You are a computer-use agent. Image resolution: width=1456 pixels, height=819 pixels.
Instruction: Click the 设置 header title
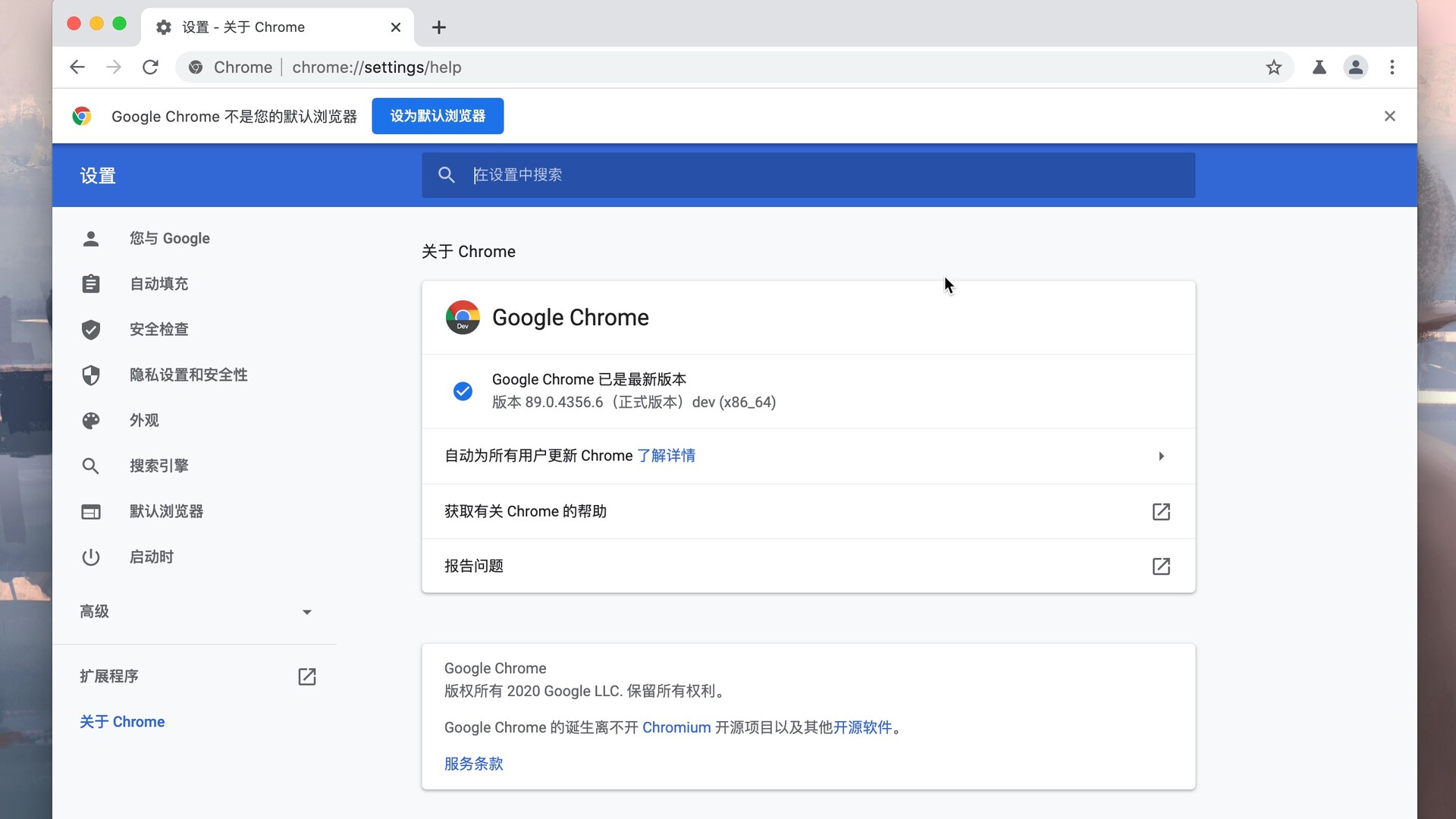pyautogui.click(x=98, y=176)
